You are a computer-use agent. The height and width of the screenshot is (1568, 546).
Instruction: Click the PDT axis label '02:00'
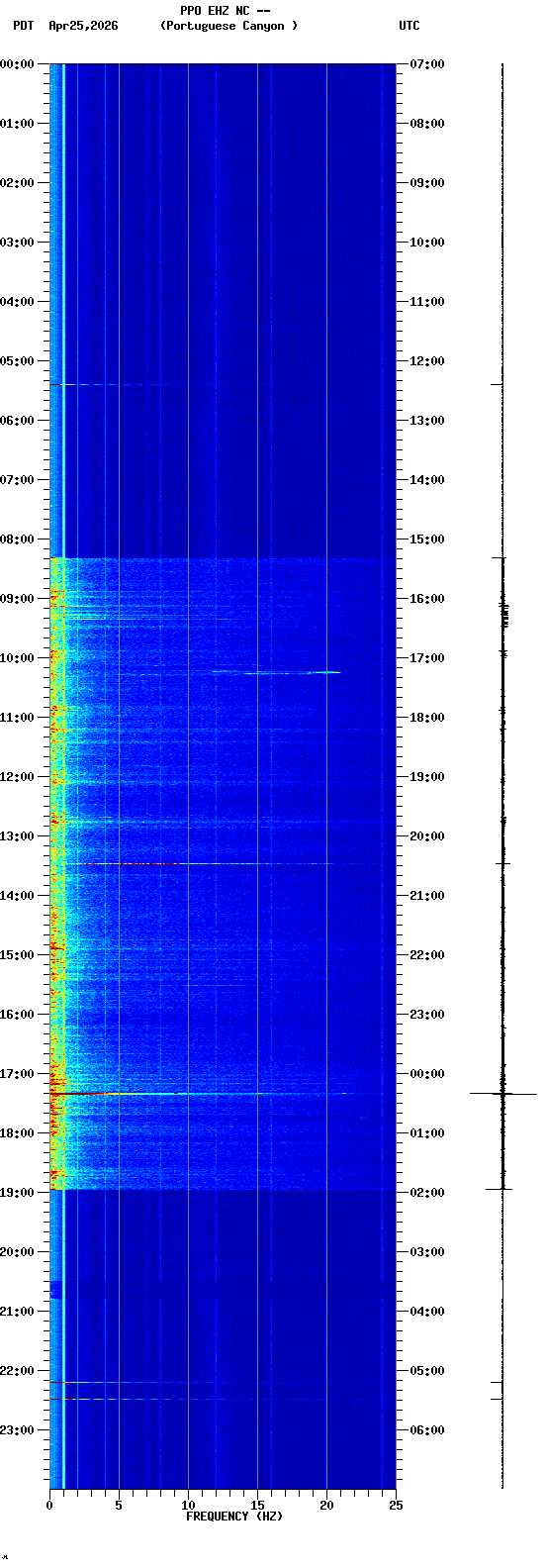click(x=17, y=183)
